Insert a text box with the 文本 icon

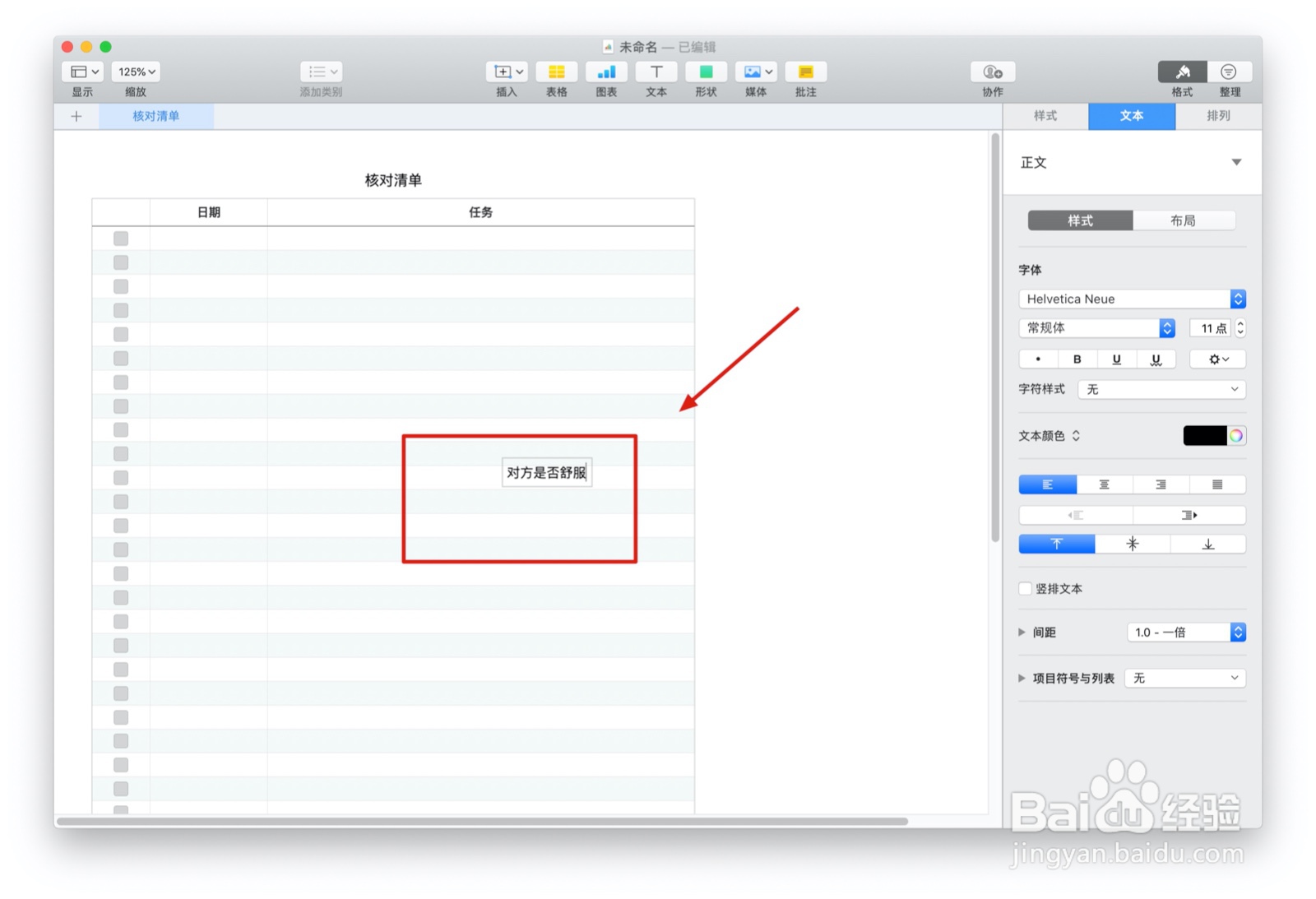click(656, 72)
